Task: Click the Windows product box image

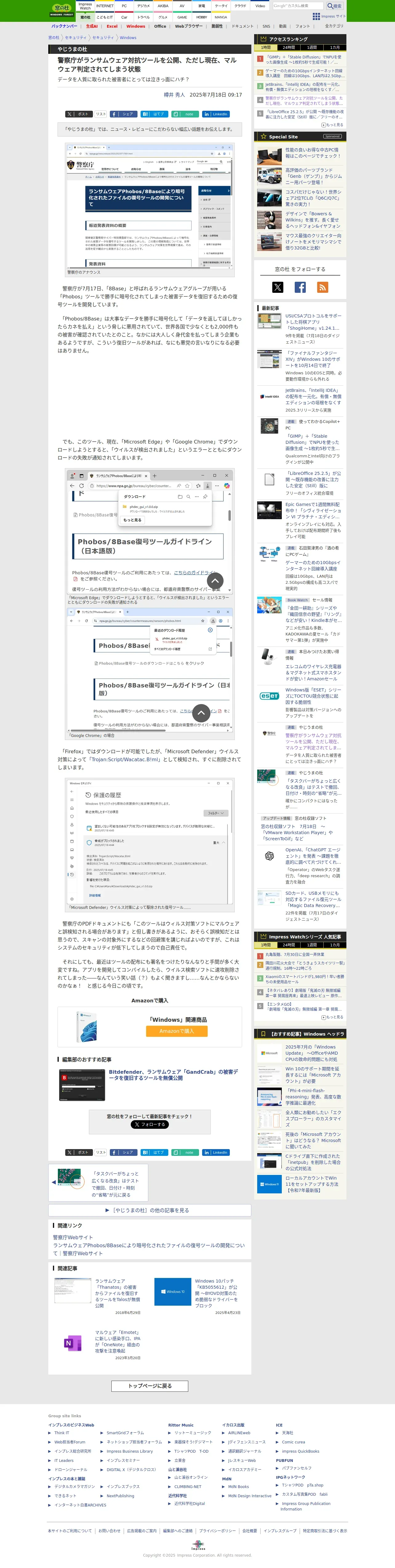Action: (x=86, y=1026)
